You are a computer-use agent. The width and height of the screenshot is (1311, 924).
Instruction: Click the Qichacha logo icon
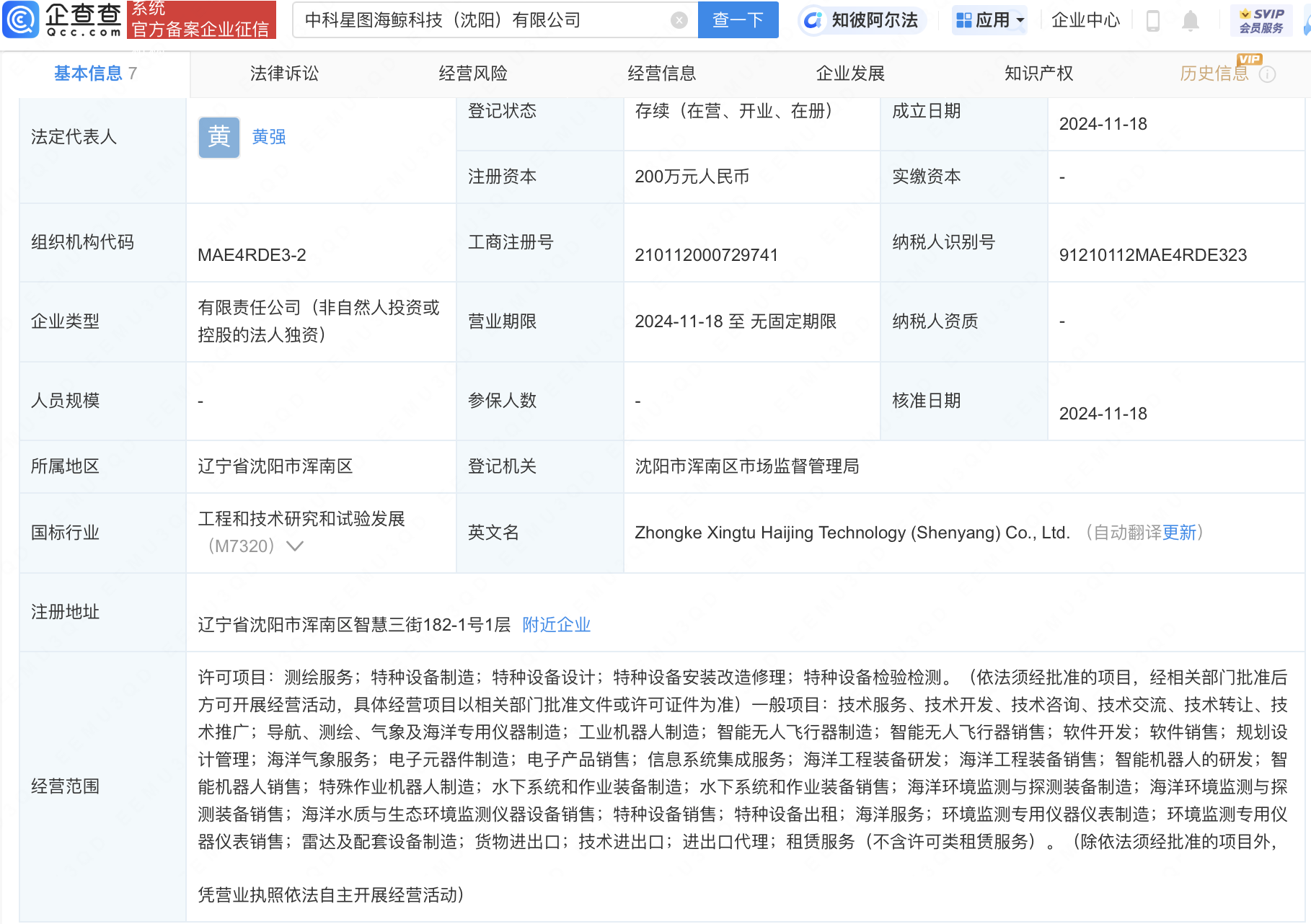pos(20,19)
